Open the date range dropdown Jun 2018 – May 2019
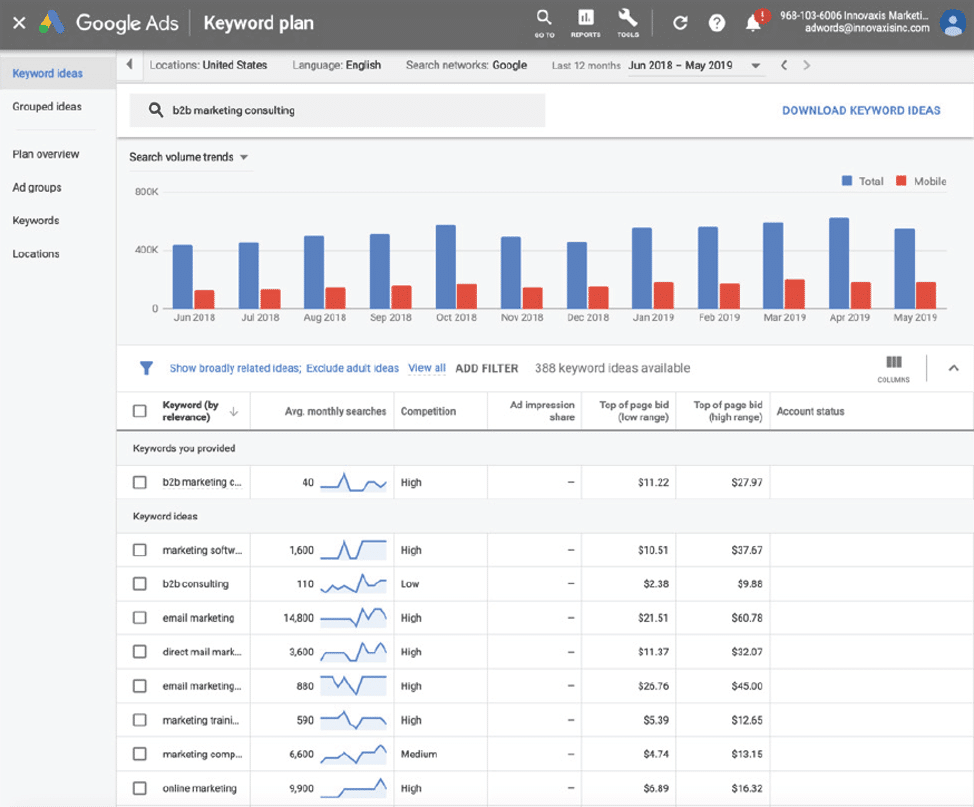This screenshot has width=974, height=807. pyautogui.click(x=694, y=65)
